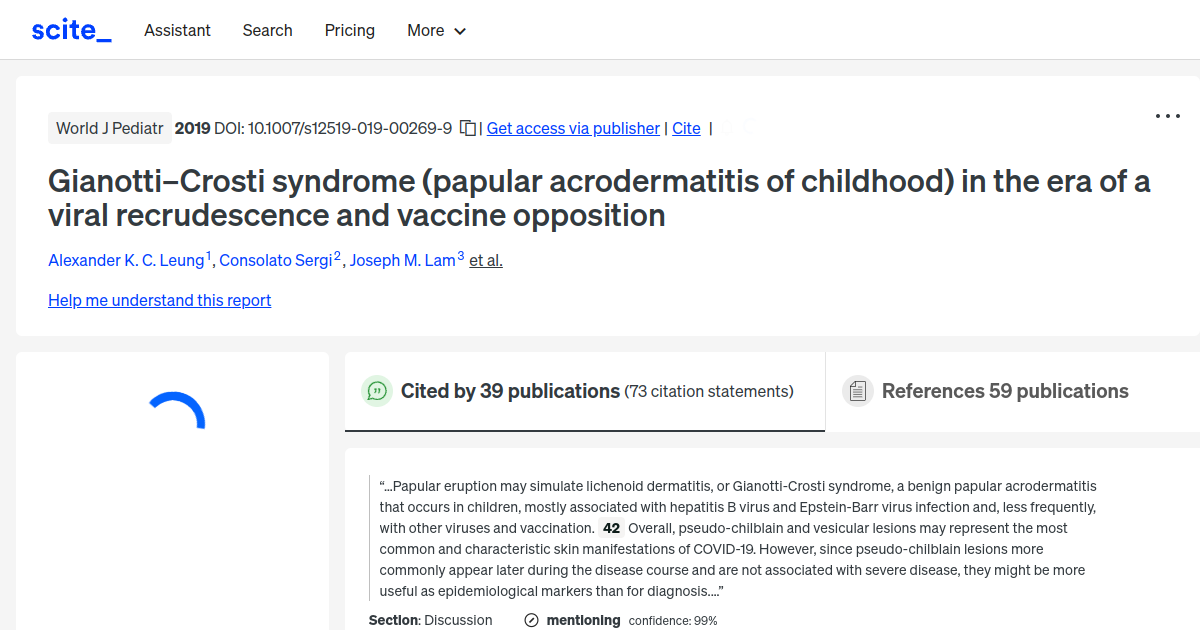This screenshot has height=630, width=1200.
Task: Click the document icon beside References
Action: point(858,390)
